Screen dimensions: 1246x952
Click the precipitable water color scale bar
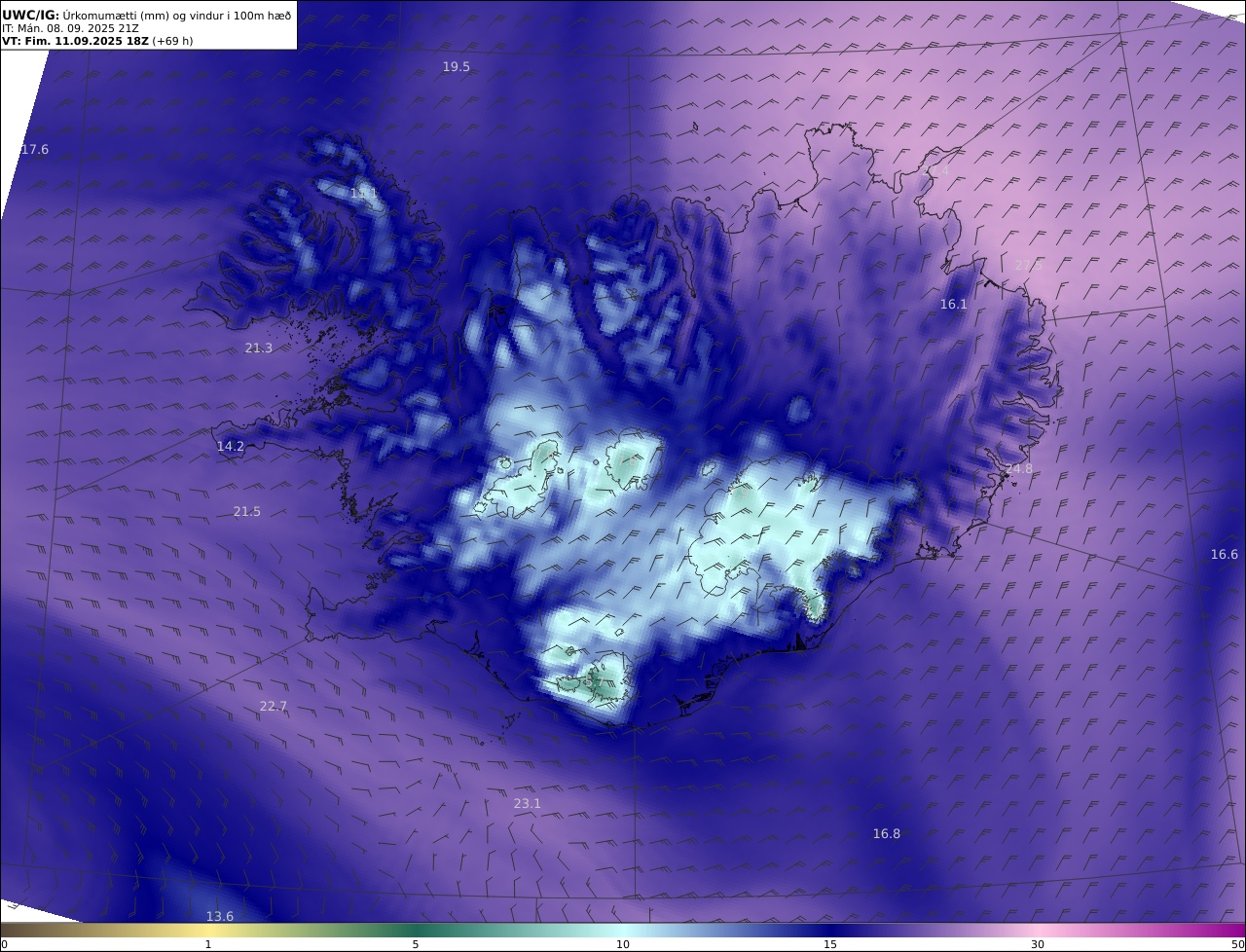[623, 930]
